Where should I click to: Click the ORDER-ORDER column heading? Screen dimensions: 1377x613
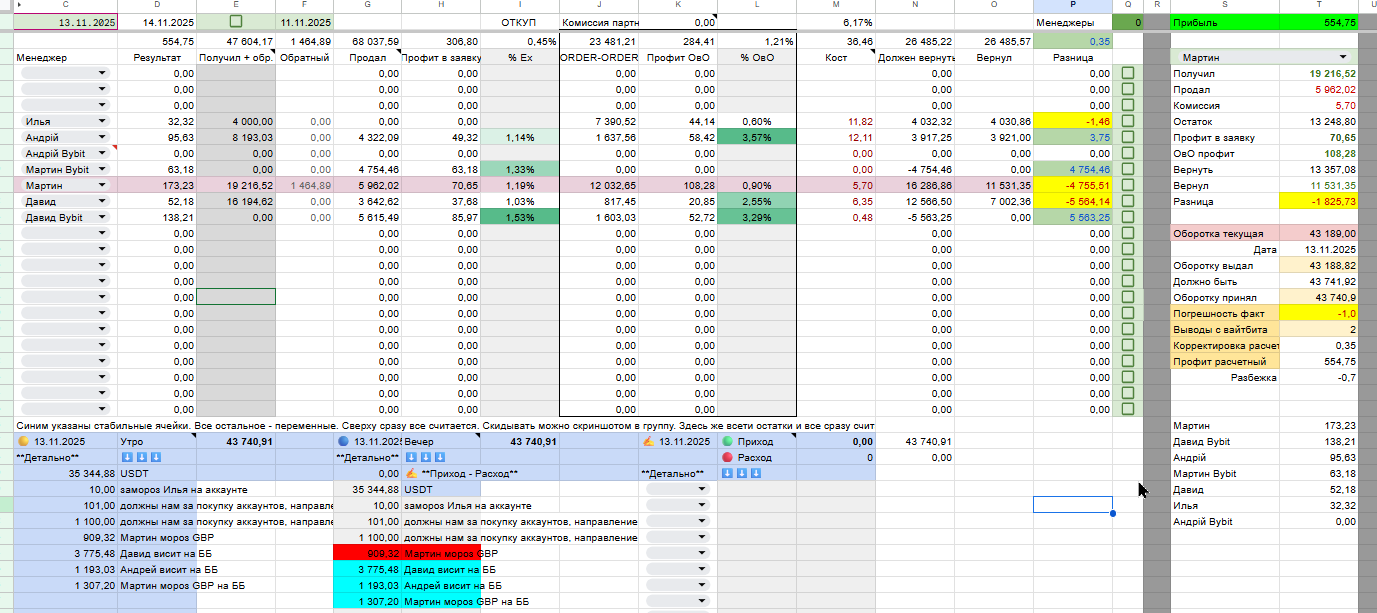tap(598, 58)
